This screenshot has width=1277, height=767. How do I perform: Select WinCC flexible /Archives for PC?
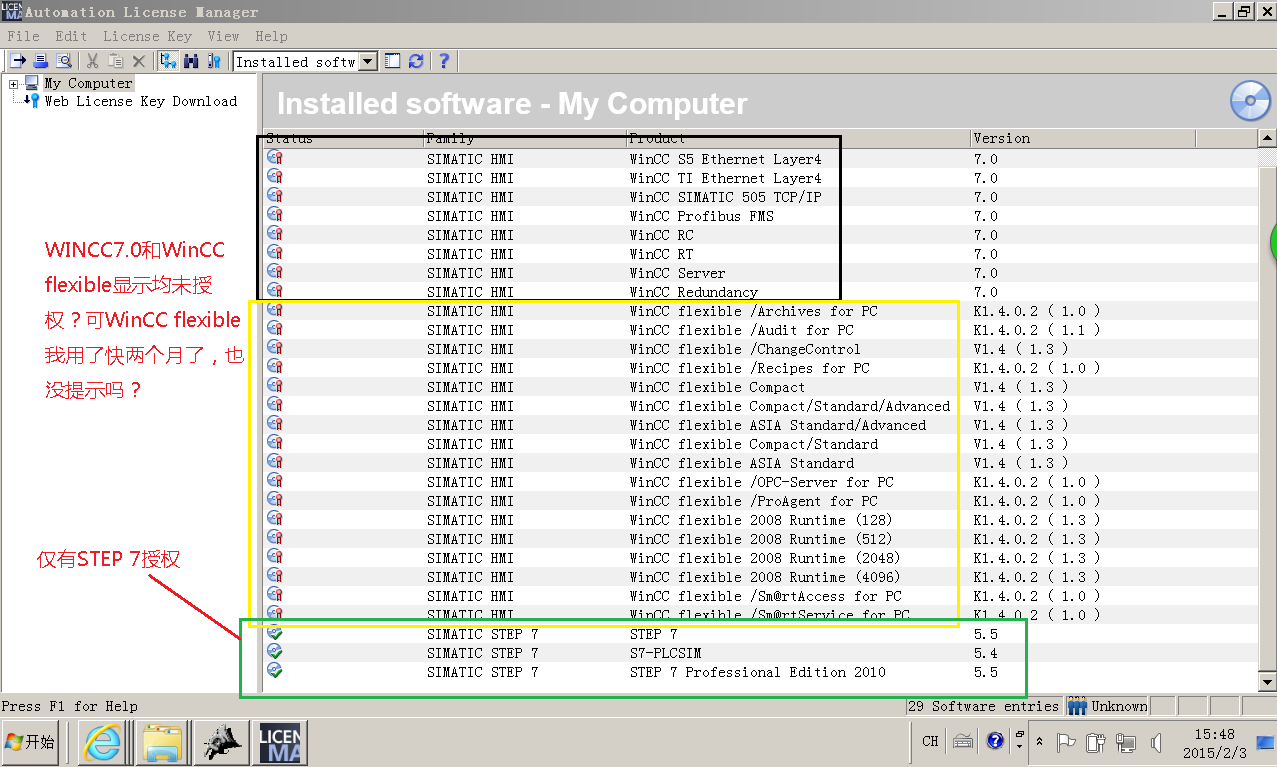pyautogui.click(x=753, y=311)
